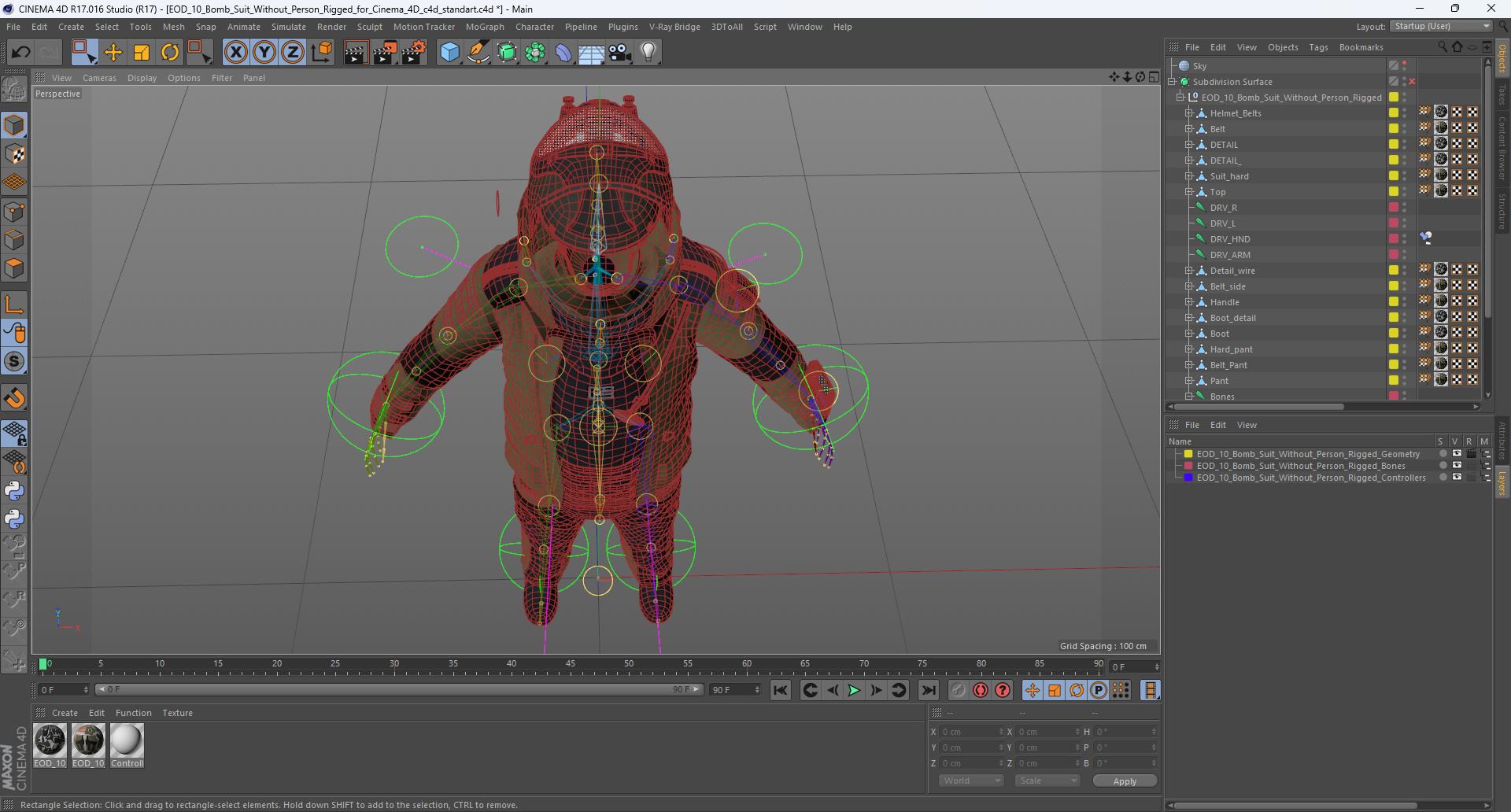Select the Scale tool

tap(142, 53)
